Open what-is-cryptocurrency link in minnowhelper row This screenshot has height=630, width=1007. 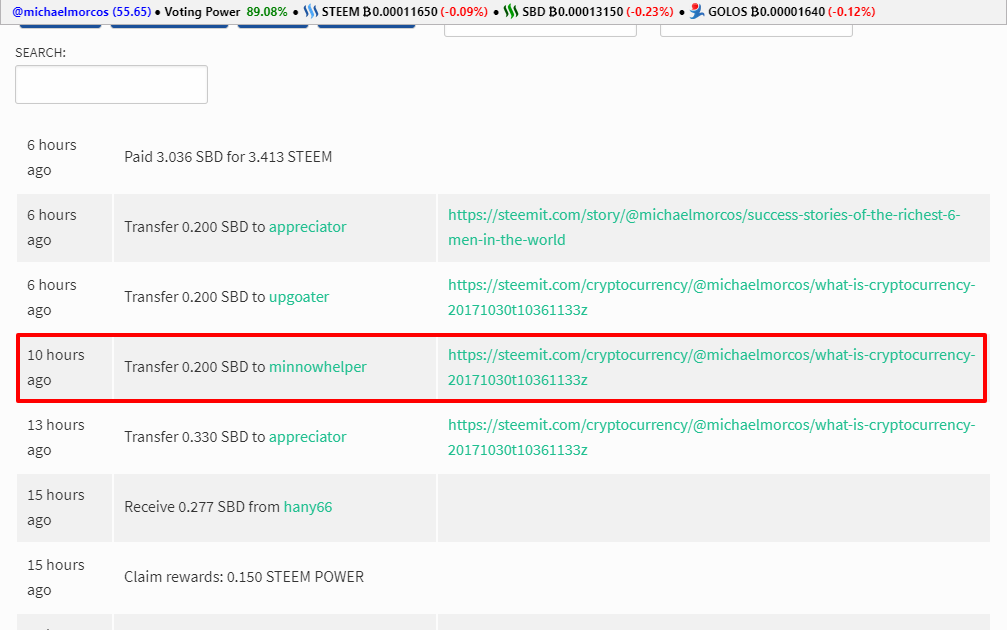pos(712,367)
